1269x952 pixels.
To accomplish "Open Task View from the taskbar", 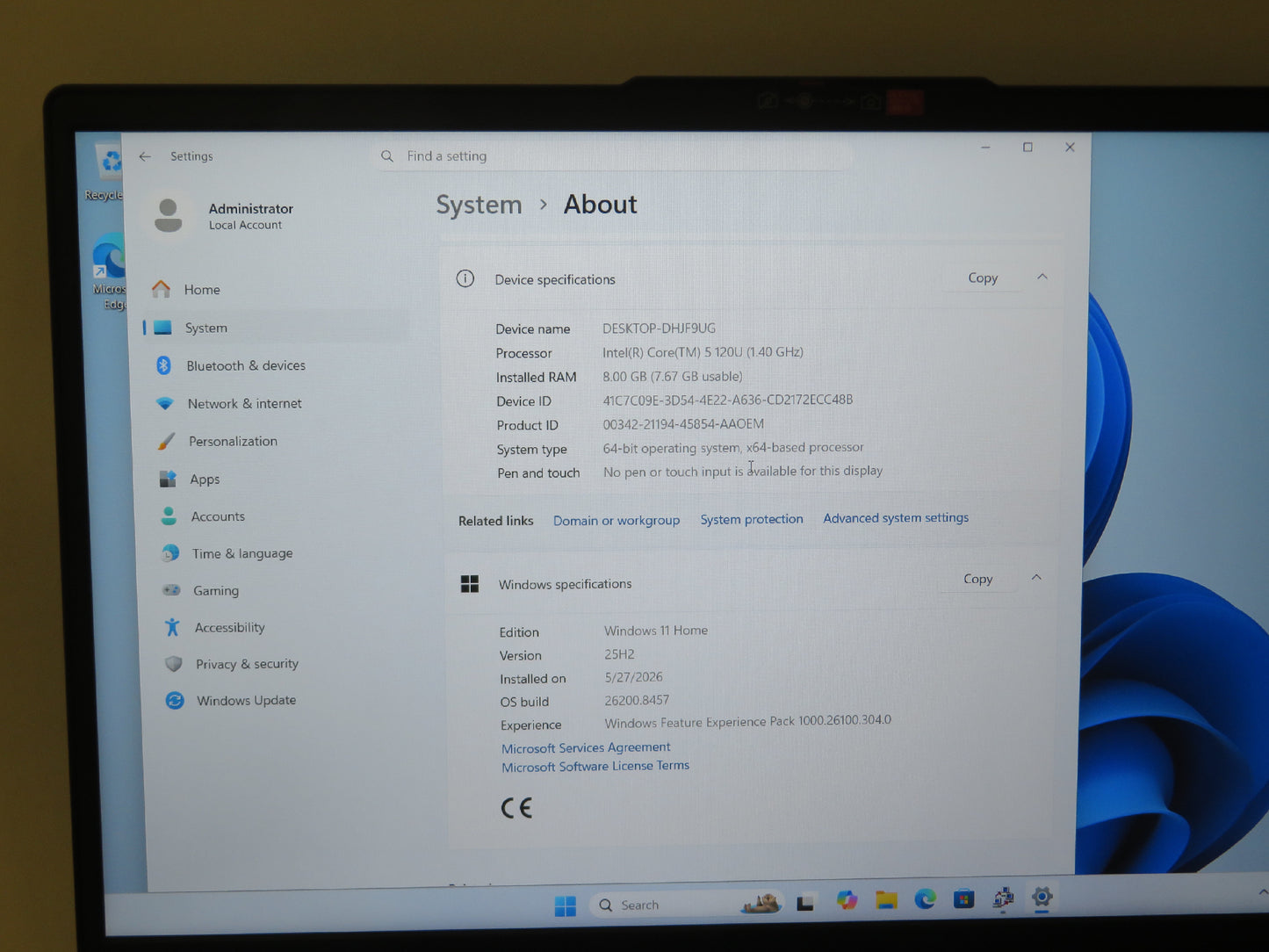I will 805,903.
